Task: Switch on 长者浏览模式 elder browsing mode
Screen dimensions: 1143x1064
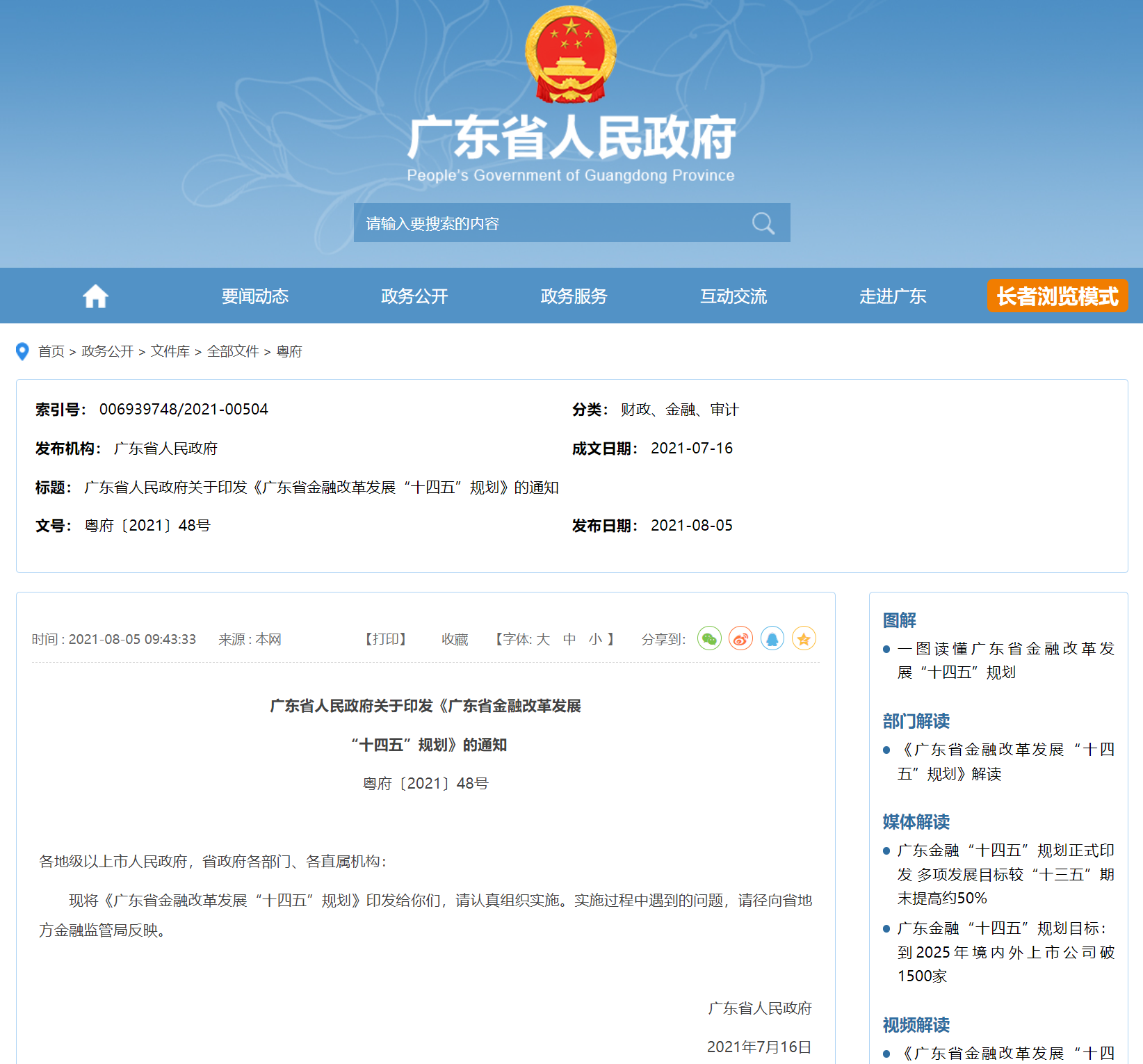Action: click(x=1057, y=296)
